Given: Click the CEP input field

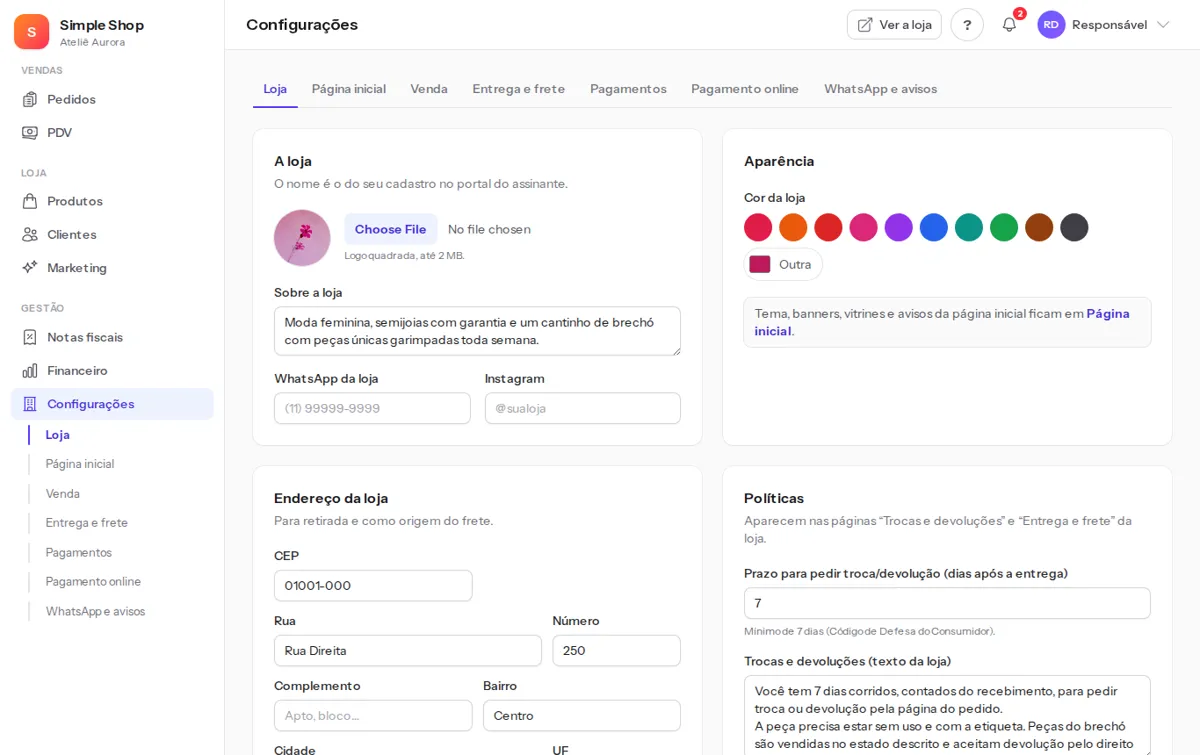Looking at the screenshot, I should click(373, 586).
